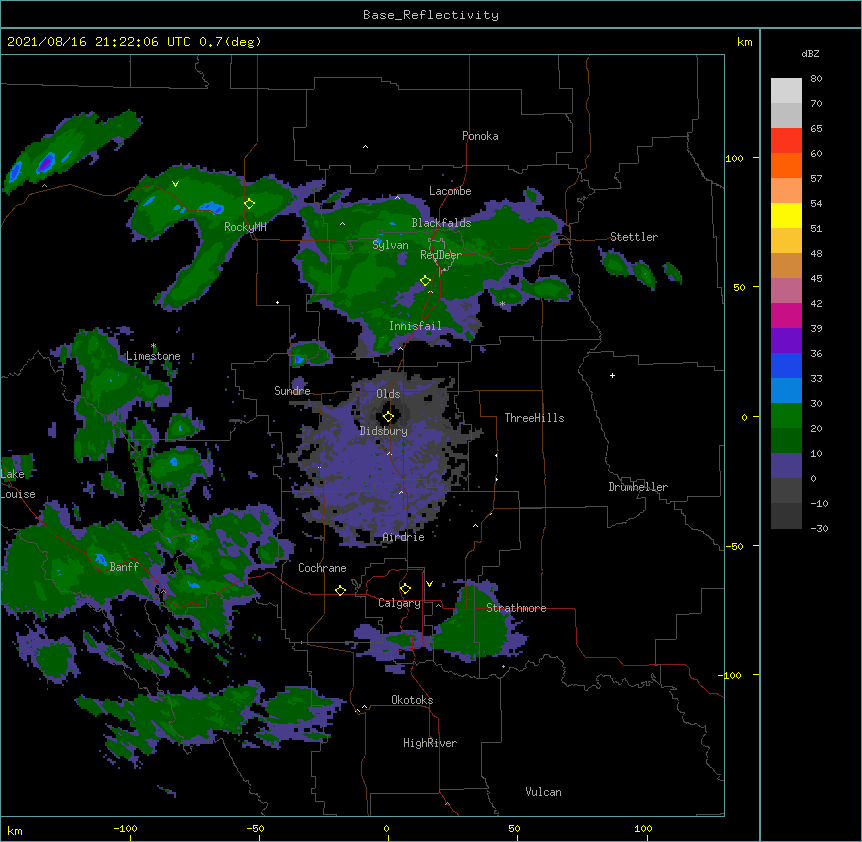
Task: Click the Lacombe city label
Action: pyautogui.click(x=450, y=191)
